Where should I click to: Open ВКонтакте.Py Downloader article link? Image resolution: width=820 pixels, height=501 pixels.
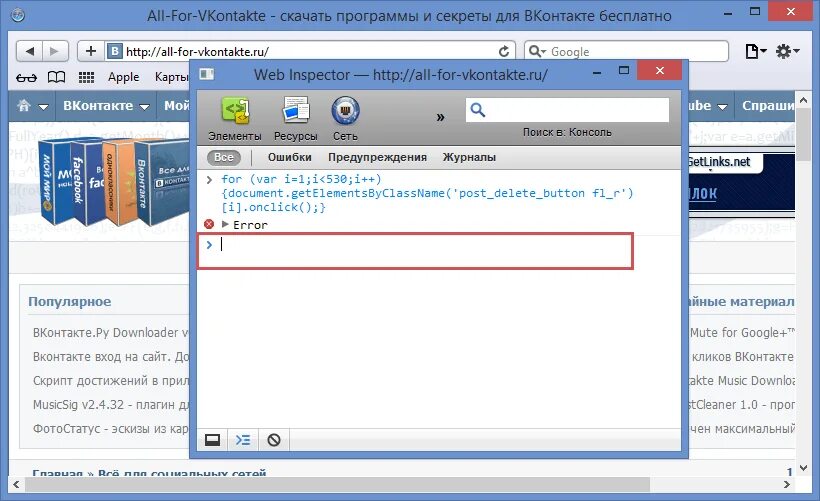pos(110,333)
